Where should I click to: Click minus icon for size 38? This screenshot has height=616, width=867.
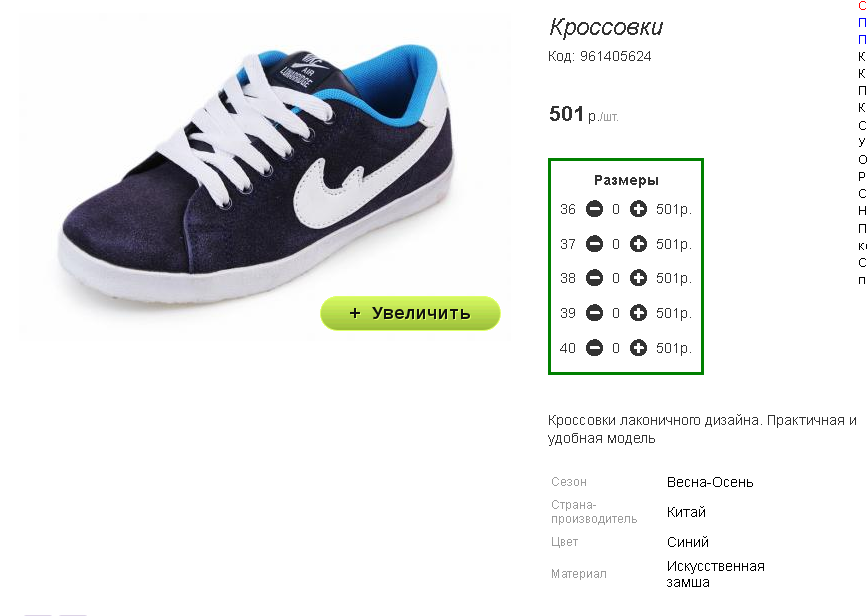tap(594, 278)
